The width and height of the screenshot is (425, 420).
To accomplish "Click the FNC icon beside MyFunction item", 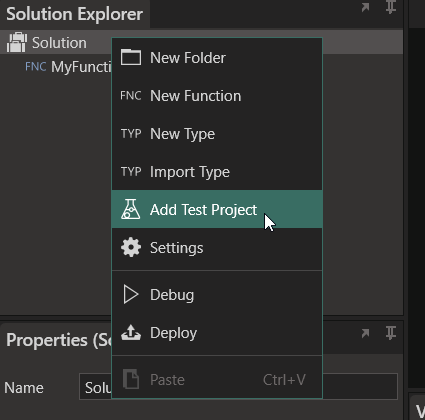I will click(x=36, y=66).
